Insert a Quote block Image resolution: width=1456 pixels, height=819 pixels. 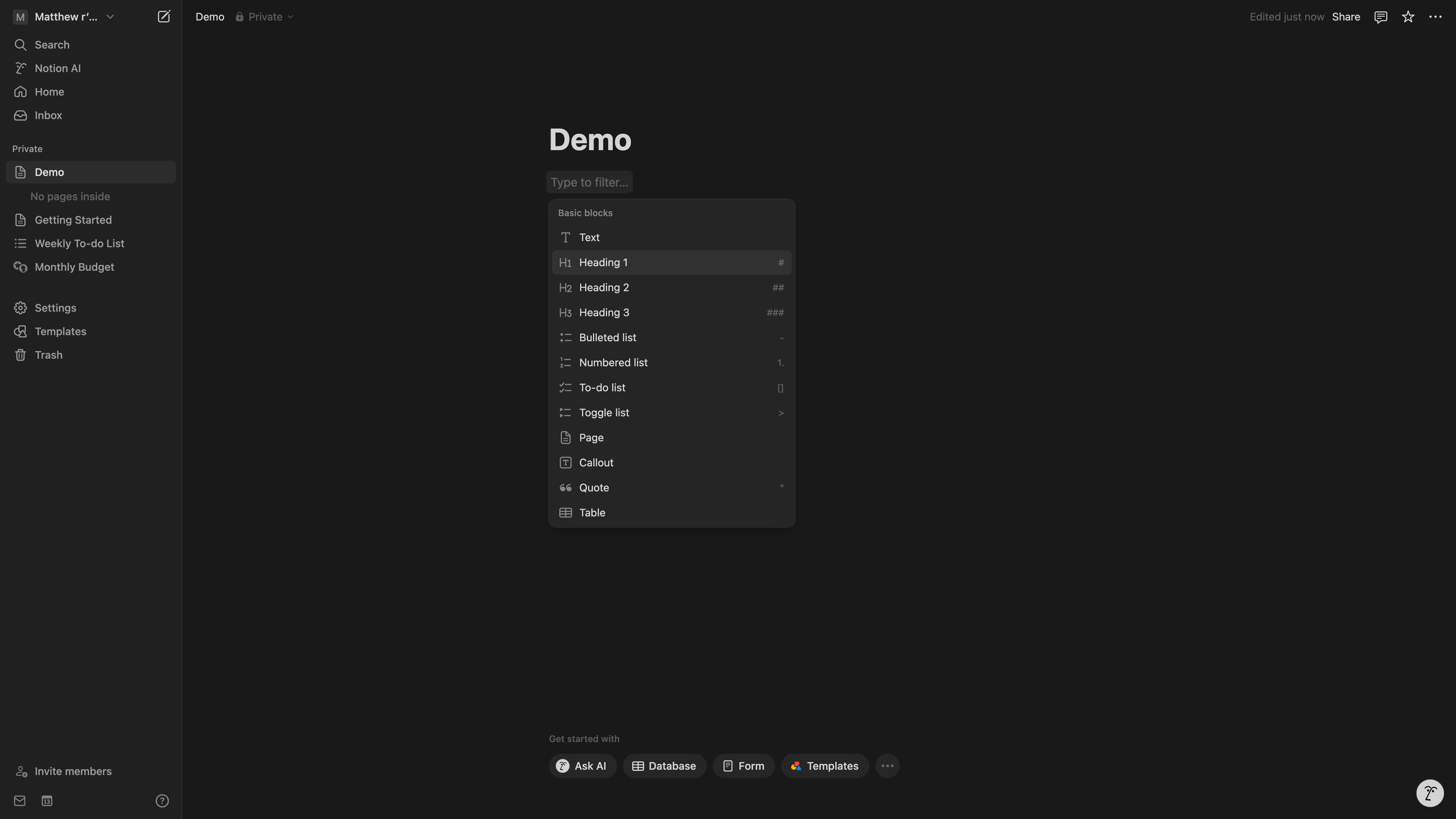(x=672, y=488)
